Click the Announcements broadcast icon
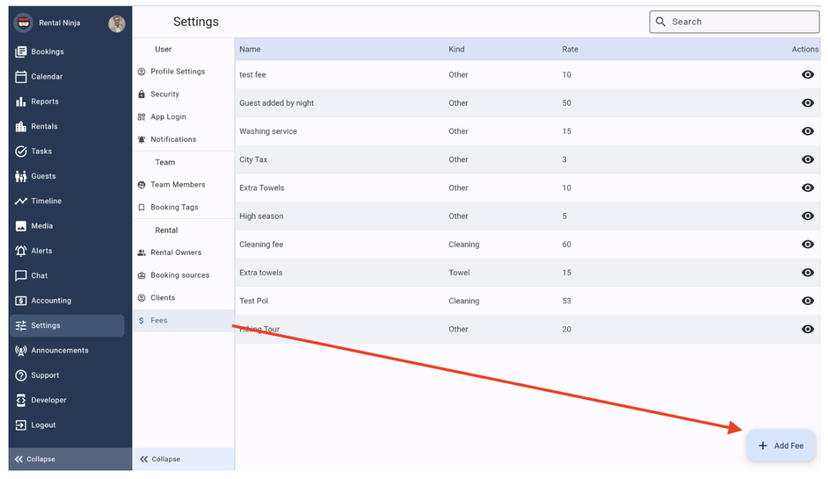The width and height of the screenshot is (828, 479). click(21, 350)
